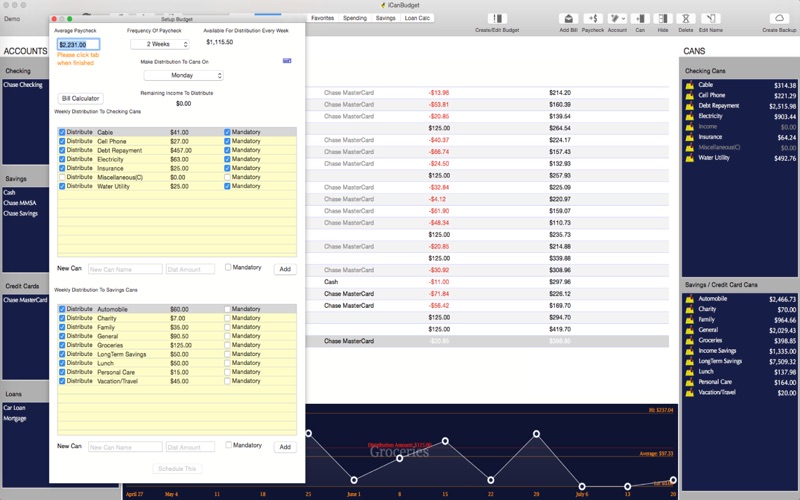800x500 pixels.
Task: Switch to the Loan Calc tab
Action: (417, 18)
